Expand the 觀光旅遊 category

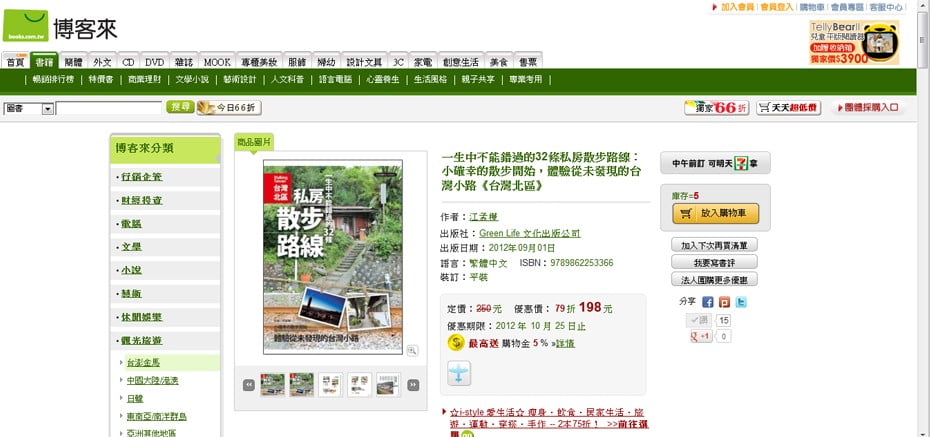click(x=143, y=342)
